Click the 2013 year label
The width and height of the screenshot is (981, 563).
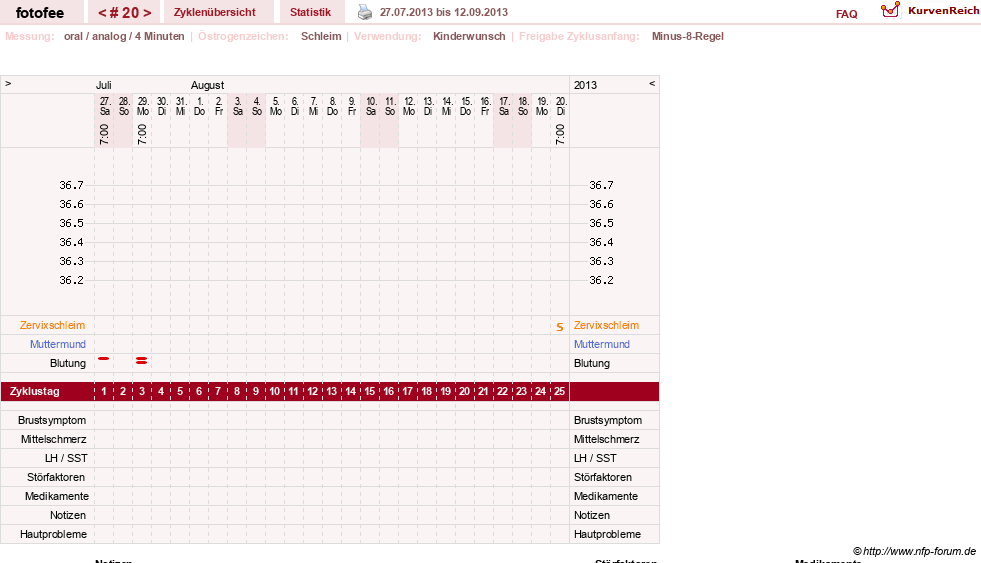pos(586,85)
